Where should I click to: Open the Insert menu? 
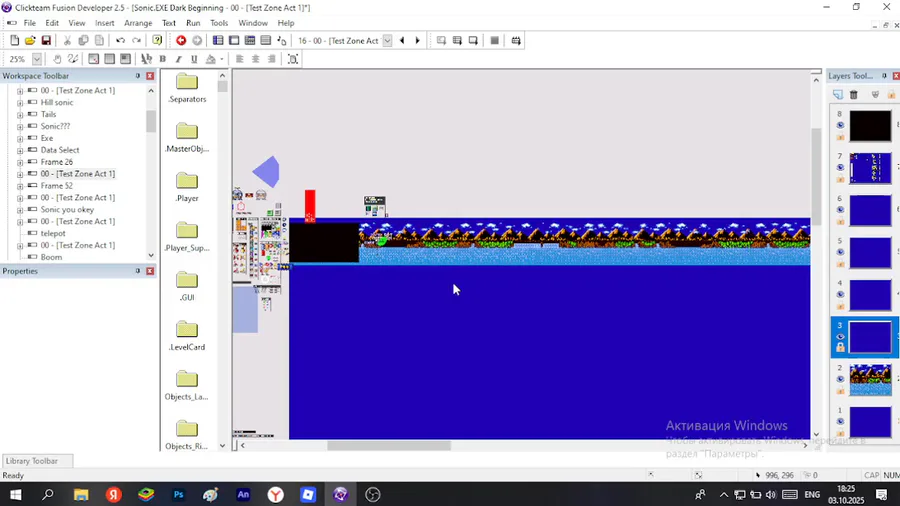coord(104,23)
